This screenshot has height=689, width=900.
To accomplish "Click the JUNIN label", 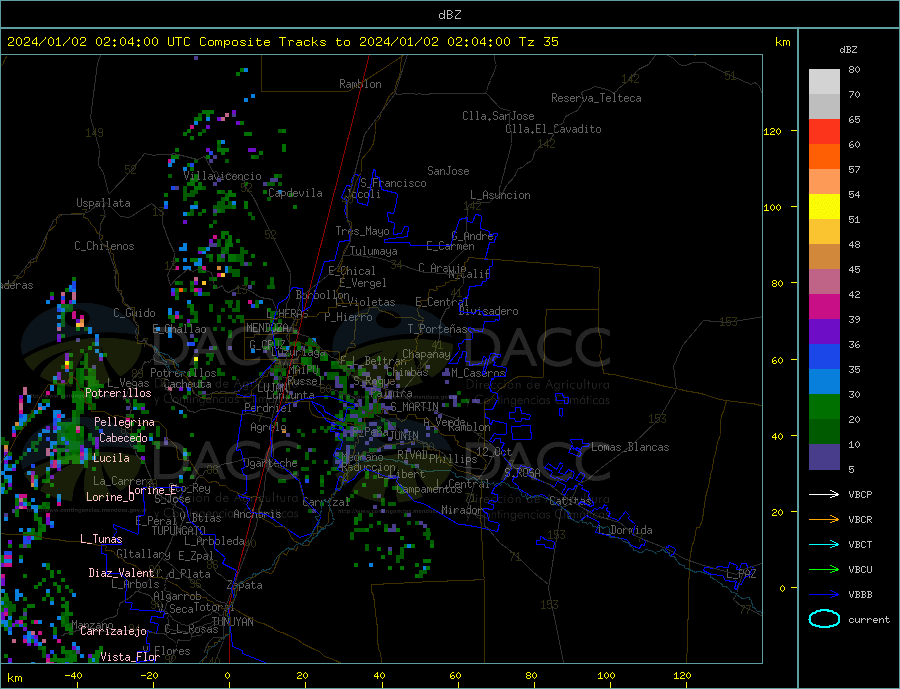I will click(405, 436).
